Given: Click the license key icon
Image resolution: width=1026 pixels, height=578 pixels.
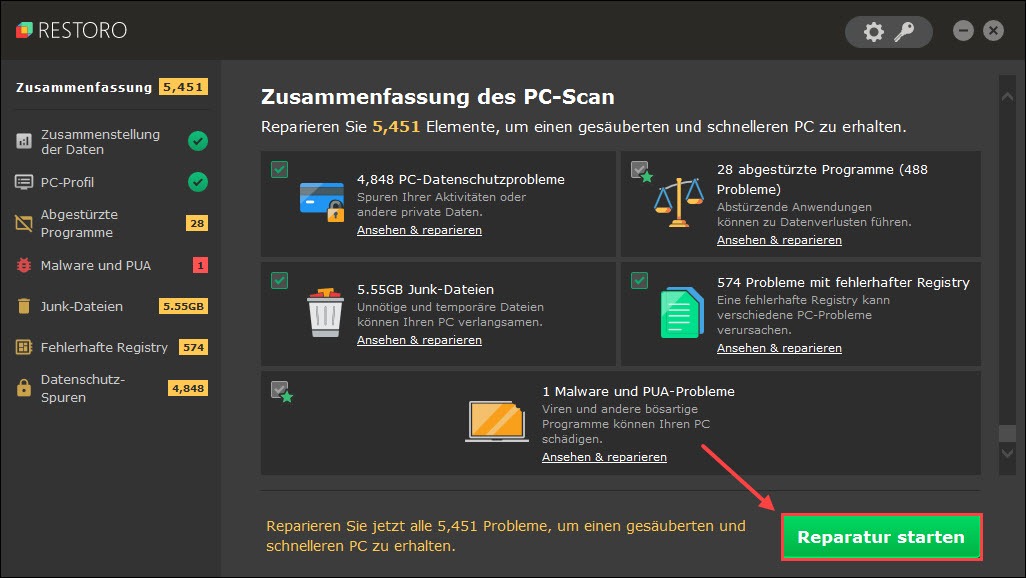Looking at the screenshot, I should point(904,31).
